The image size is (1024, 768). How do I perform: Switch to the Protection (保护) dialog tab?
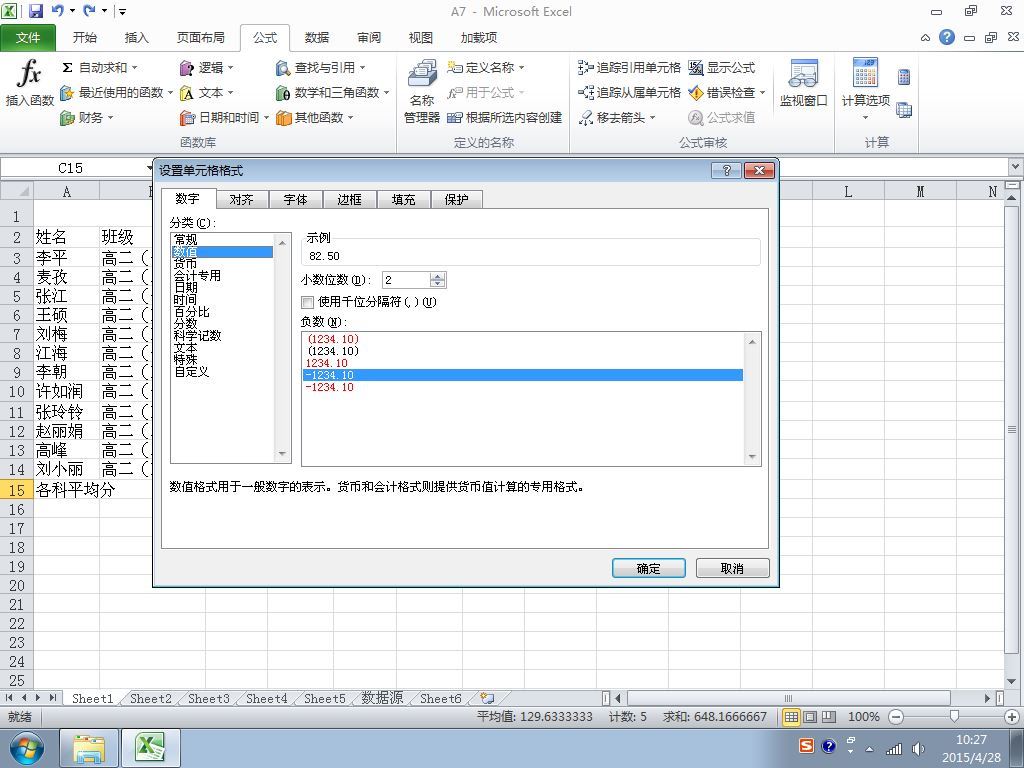coord(456,200)
